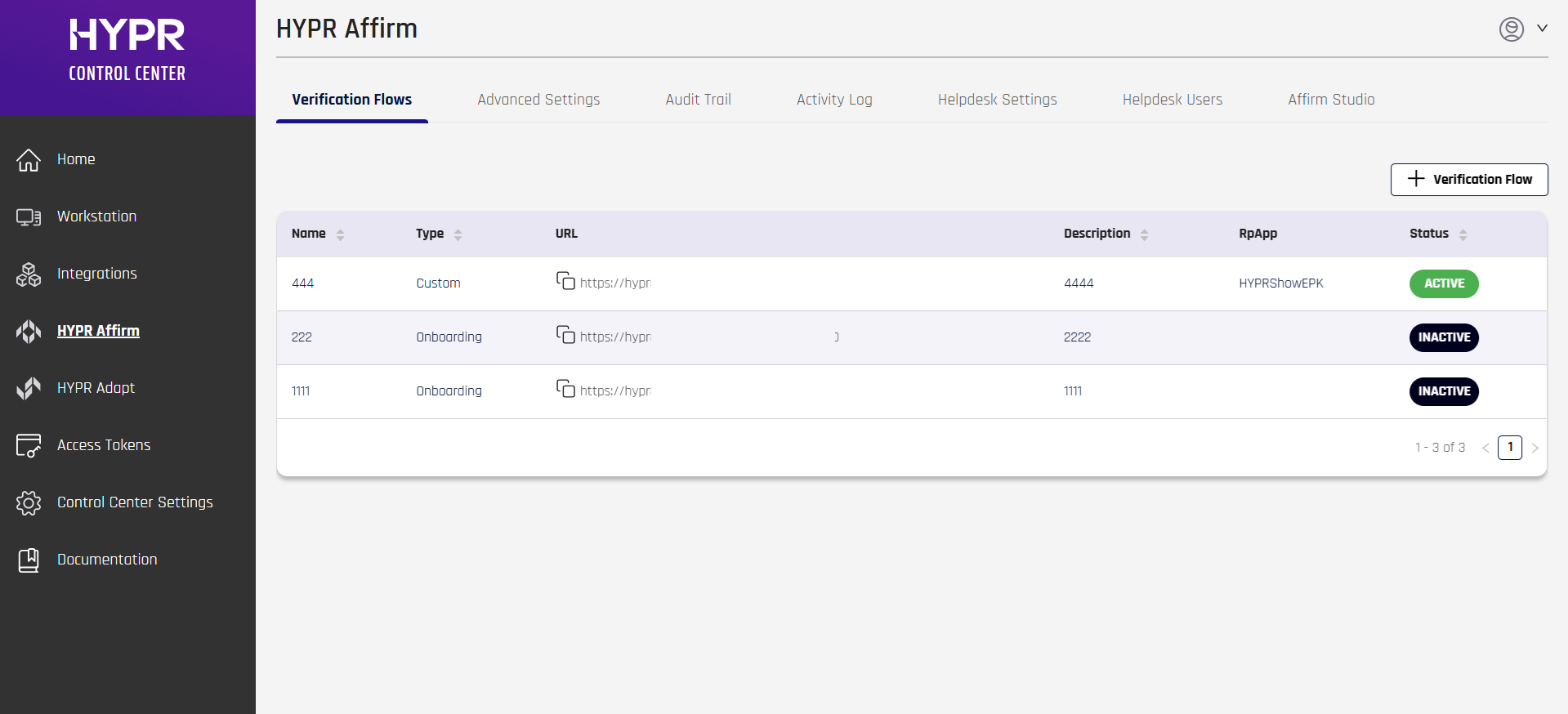Viewport: 1568px width, 714px height.
Task: Copy the URL for flow 222
Action: (x=565, y=335)
